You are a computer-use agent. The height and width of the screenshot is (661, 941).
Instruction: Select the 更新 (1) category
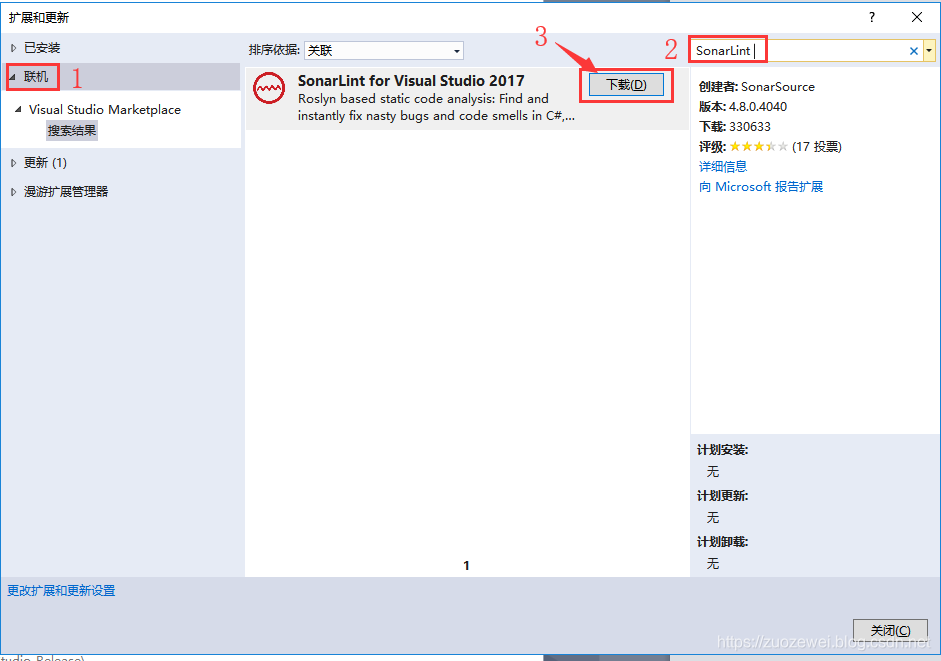(45, 163)
